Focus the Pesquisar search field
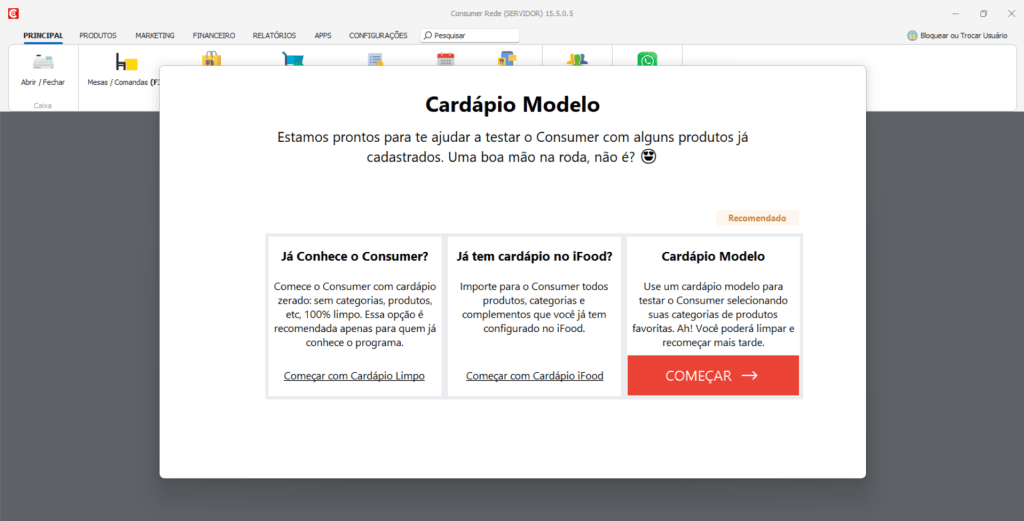 pos(470,35)
